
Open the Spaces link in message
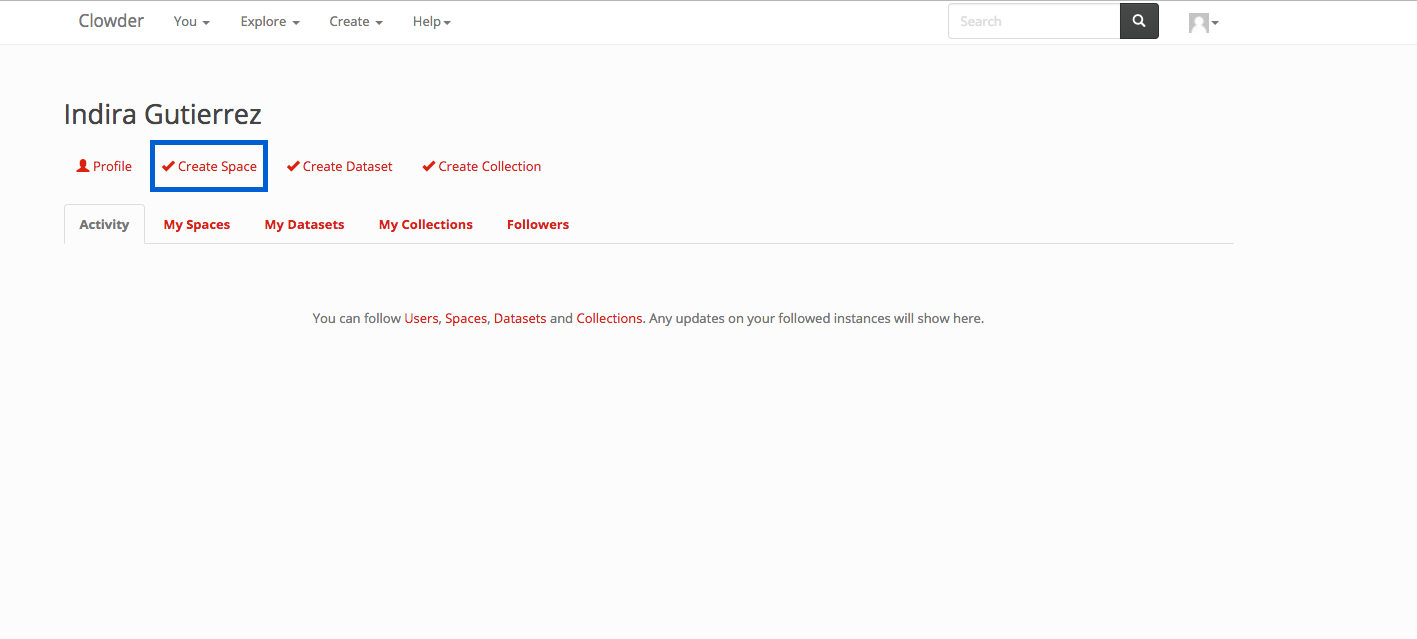(x=465, y=318)
